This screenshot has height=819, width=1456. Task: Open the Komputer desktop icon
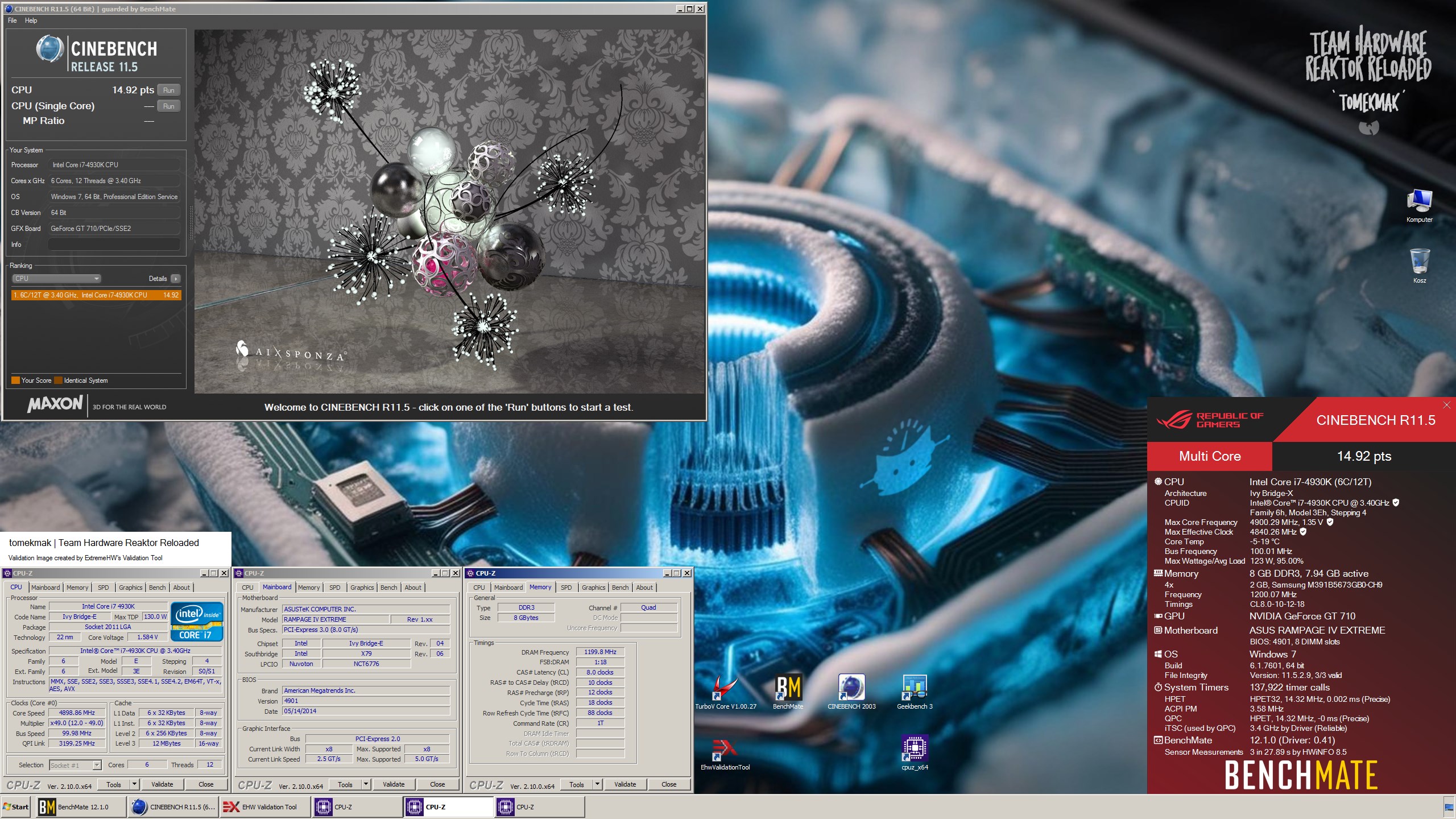[x=1420, y=205]
